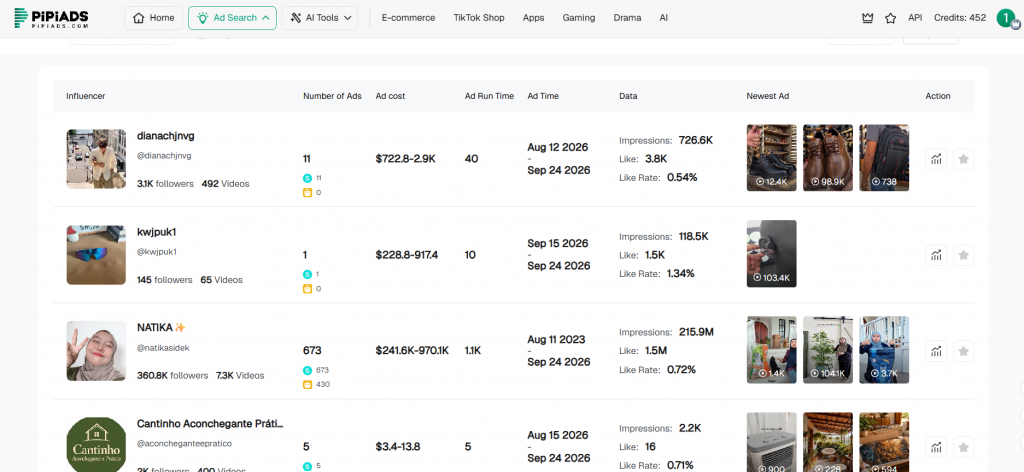Expand the Ad Search dropdown
The height and width of the screenshot is (472, 1024).
tap(232, 18)
